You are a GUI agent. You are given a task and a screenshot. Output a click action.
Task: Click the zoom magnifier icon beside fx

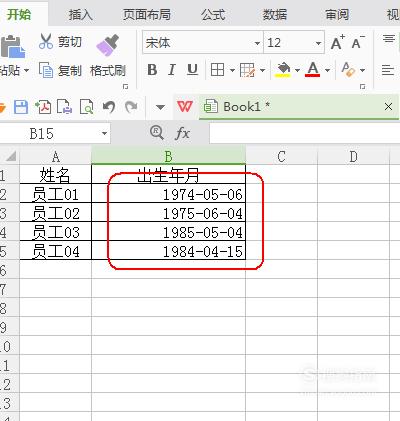(157, 133)
